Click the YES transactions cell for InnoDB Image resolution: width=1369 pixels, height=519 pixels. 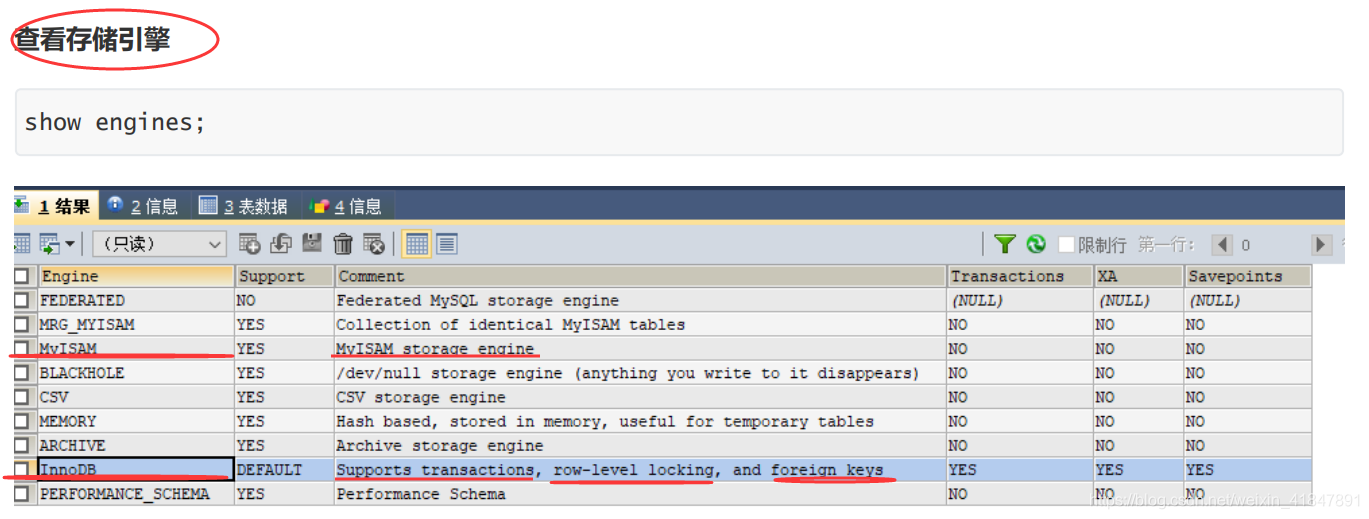click(1020, 469)
